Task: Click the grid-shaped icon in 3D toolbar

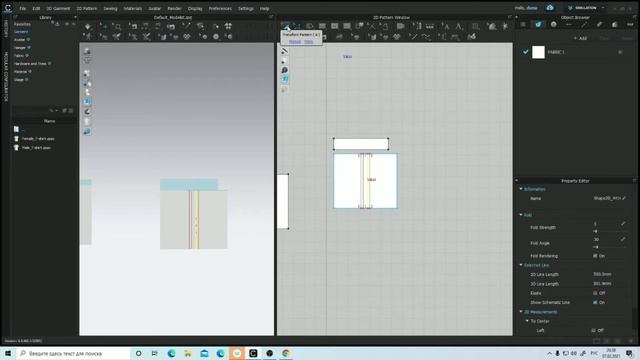Action: click(228, 27)
